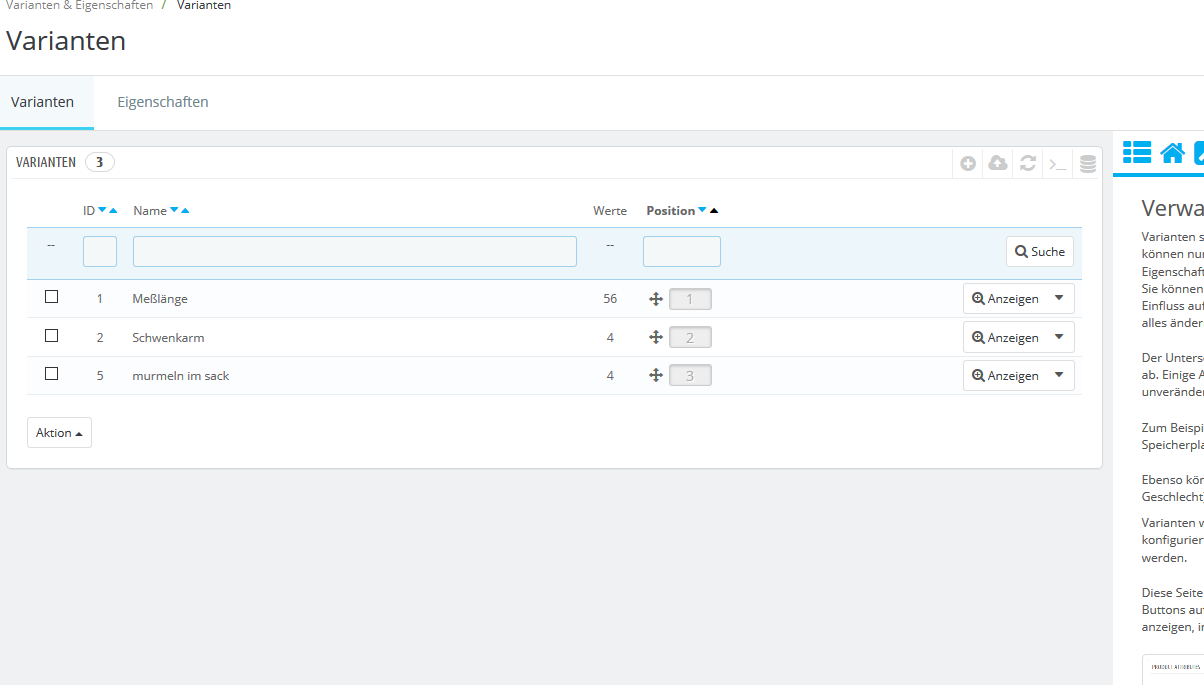Open the database export icon
Image resolution: width=1204 pixels, height=685 pixels.
[x=1088, y=164]
